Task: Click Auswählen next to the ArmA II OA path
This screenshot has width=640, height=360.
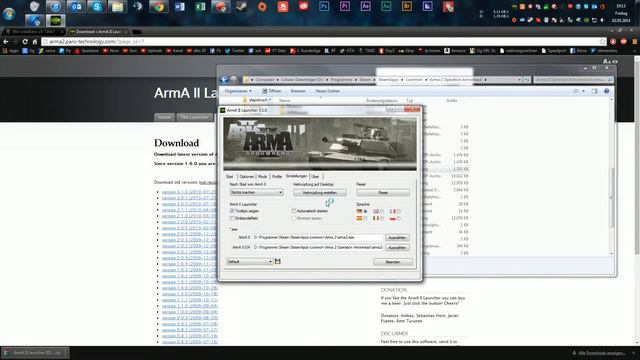Action: coord(397,247)
